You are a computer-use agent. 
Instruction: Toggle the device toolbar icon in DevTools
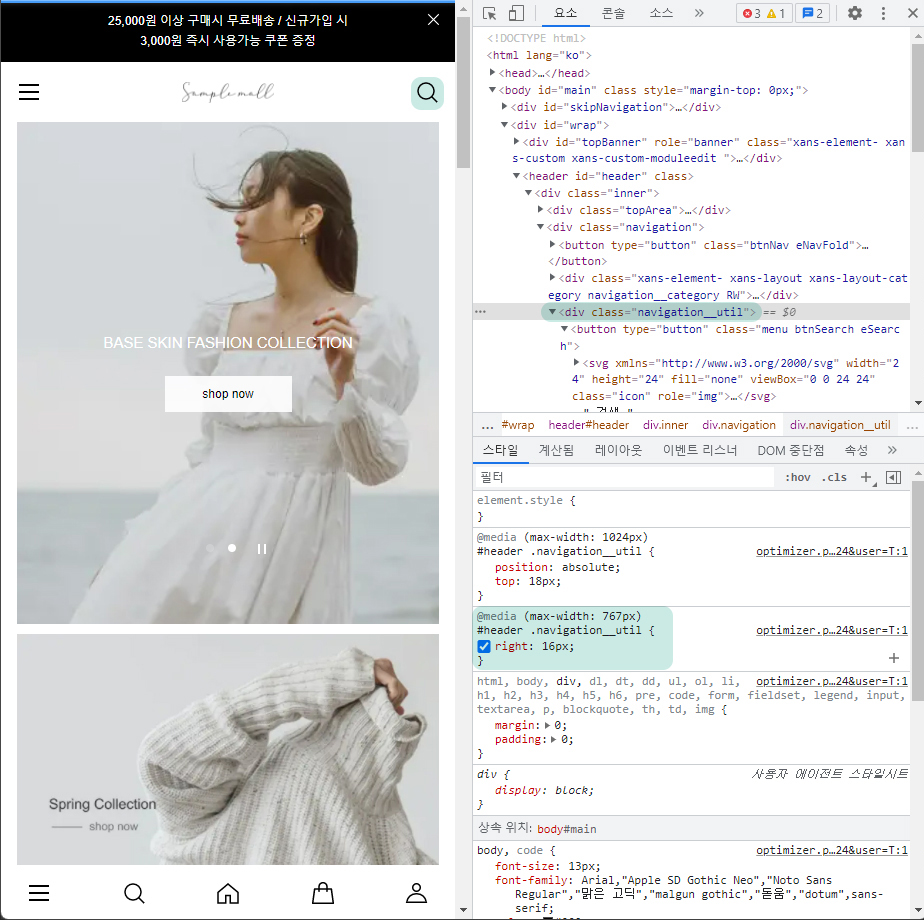pyautogui.click(x=516, y=13)
